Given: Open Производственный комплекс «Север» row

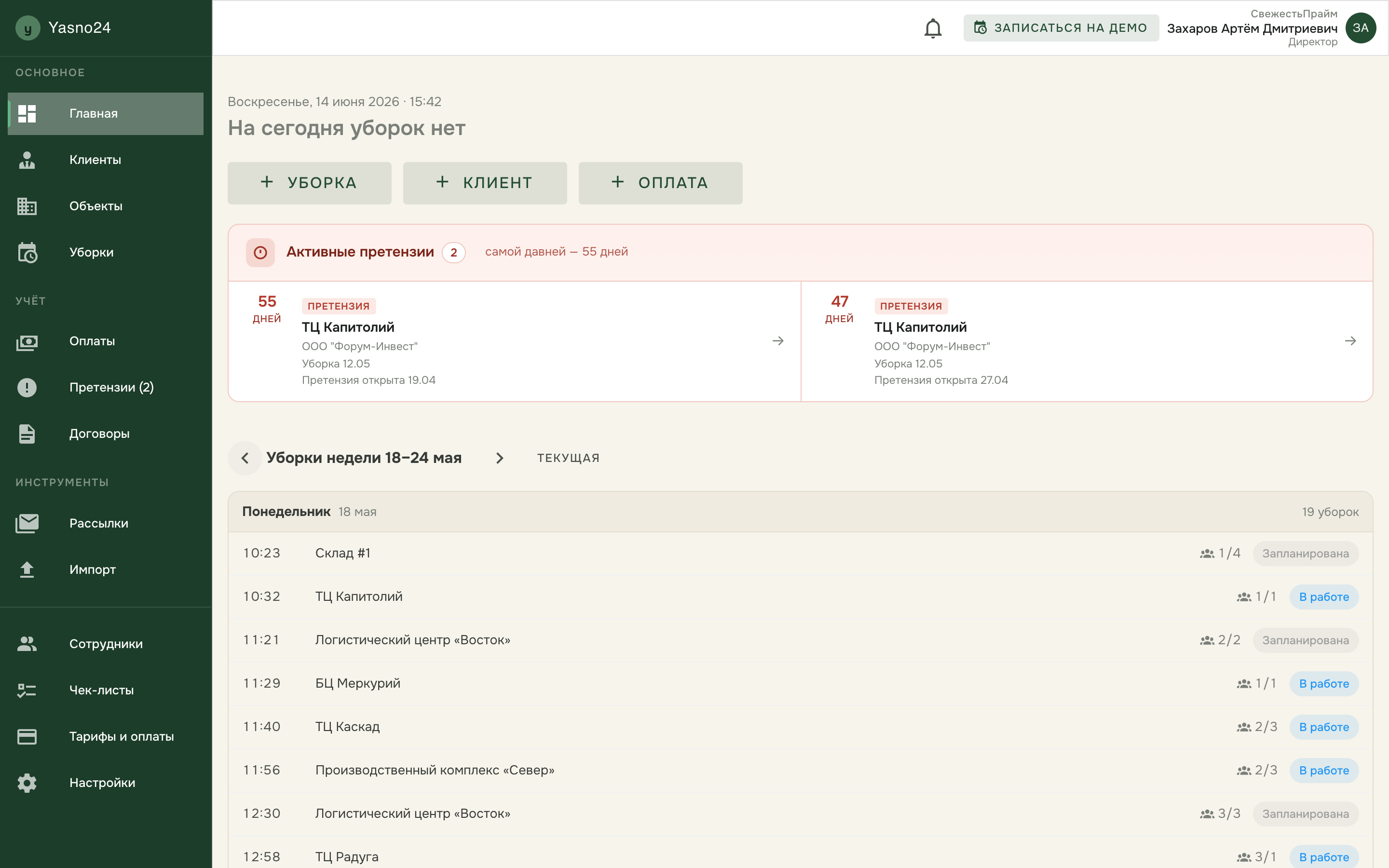Looking at the screenshot, I should pyautogui.click(x=800, y=771).
